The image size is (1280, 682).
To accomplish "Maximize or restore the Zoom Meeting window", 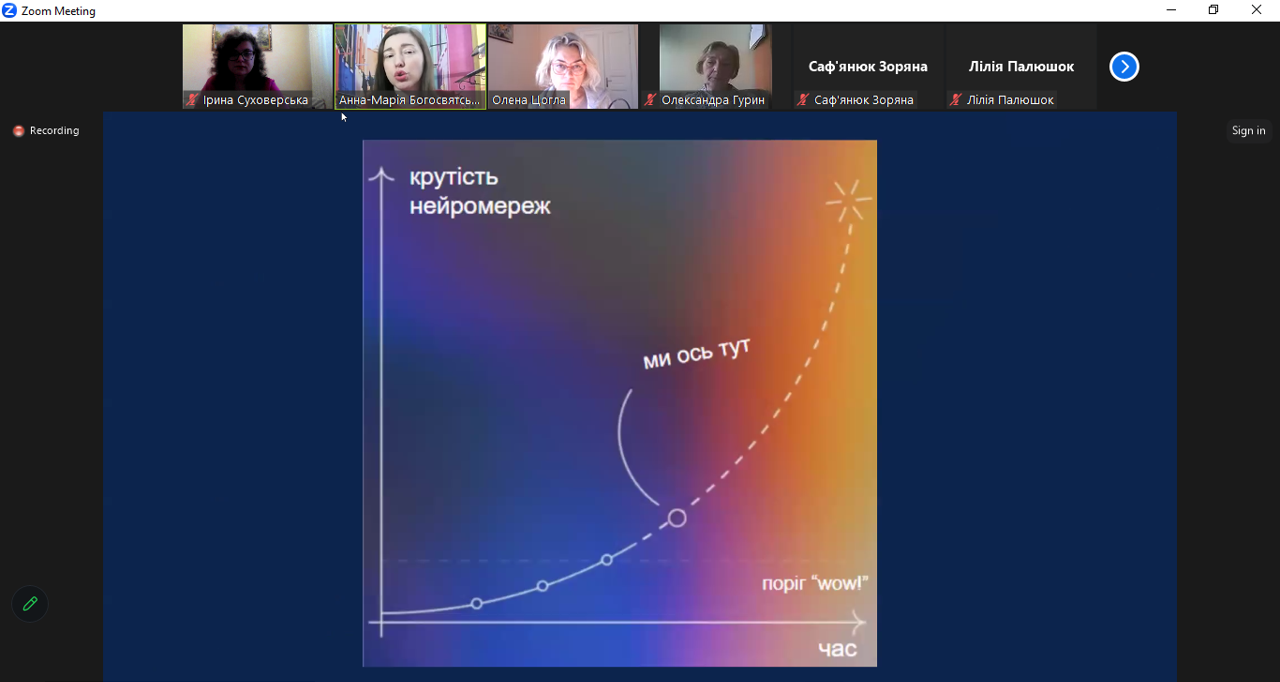I will 1213,10.
